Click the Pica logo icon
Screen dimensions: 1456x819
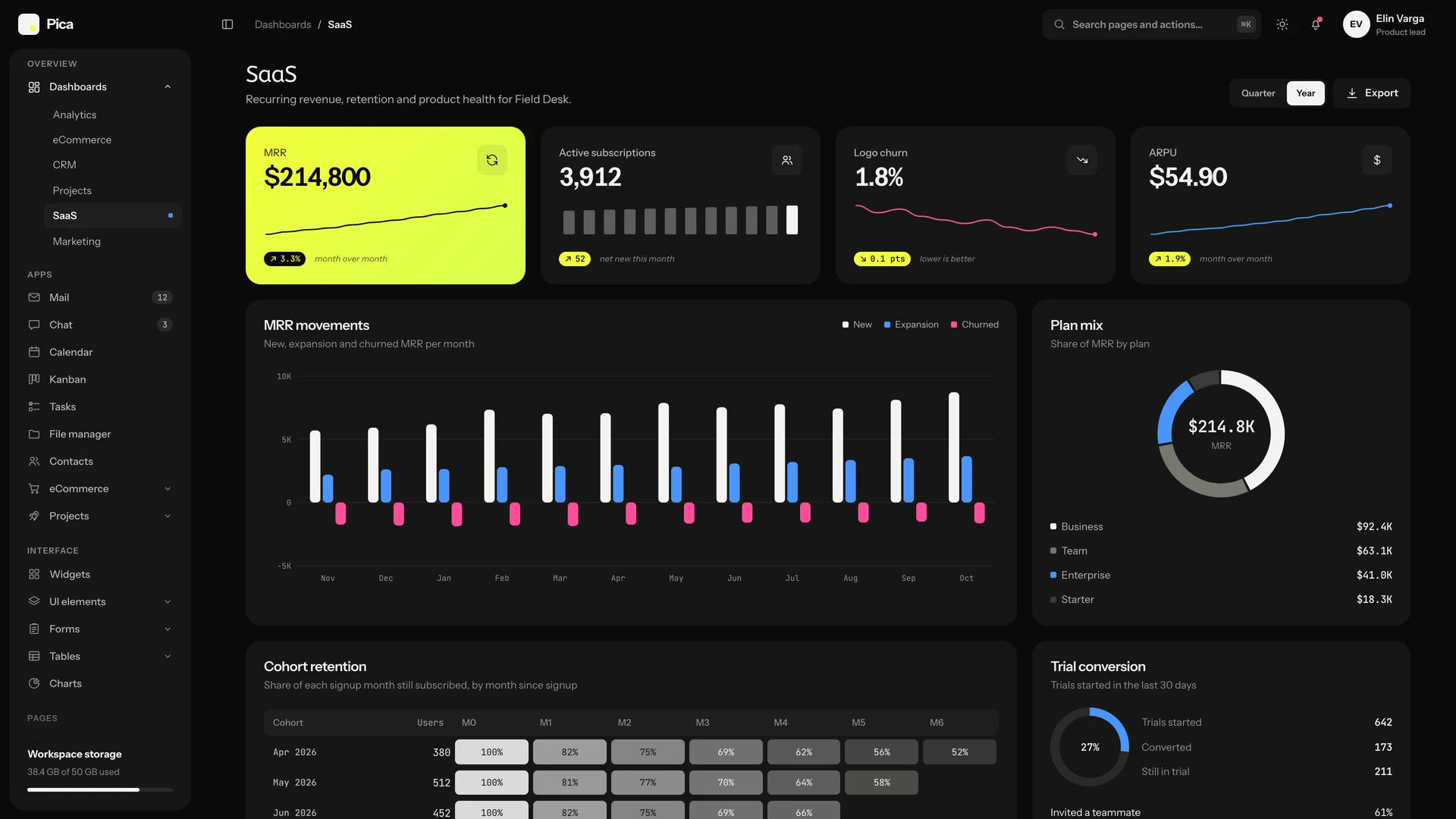pyautogui.click(x=29, y=24)
